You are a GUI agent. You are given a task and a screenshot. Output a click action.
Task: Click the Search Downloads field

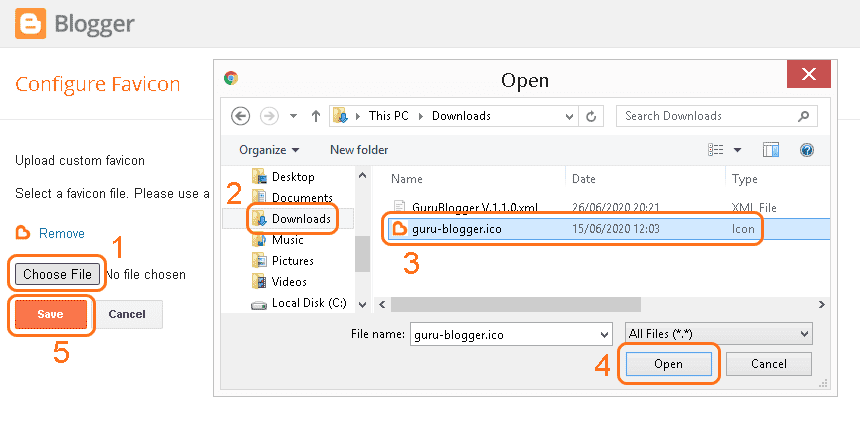click(717, 116)
